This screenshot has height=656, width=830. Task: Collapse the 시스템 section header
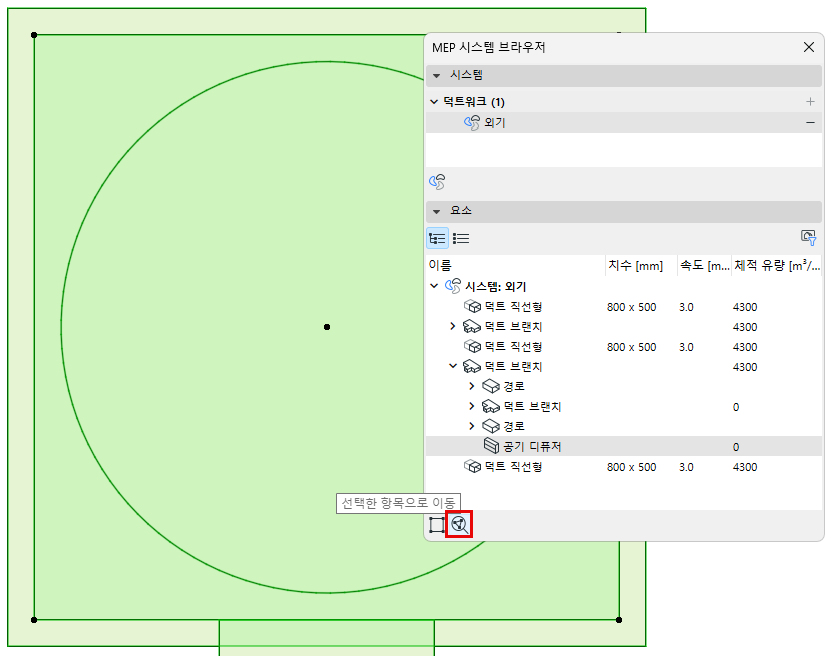click(437, 76)
